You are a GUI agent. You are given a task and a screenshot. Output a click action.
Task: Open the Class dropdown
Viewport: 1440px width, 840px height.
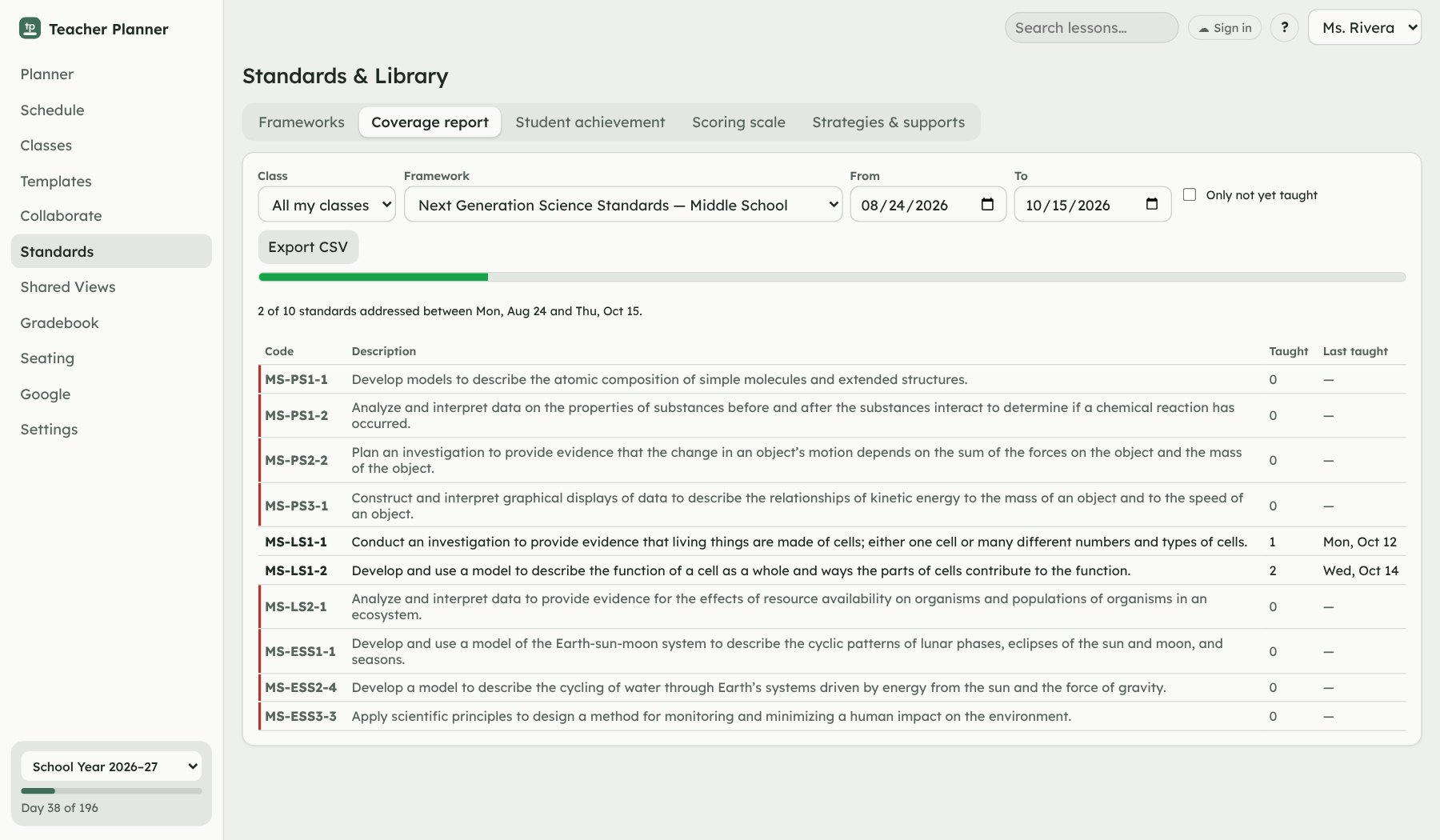(326, 205)
